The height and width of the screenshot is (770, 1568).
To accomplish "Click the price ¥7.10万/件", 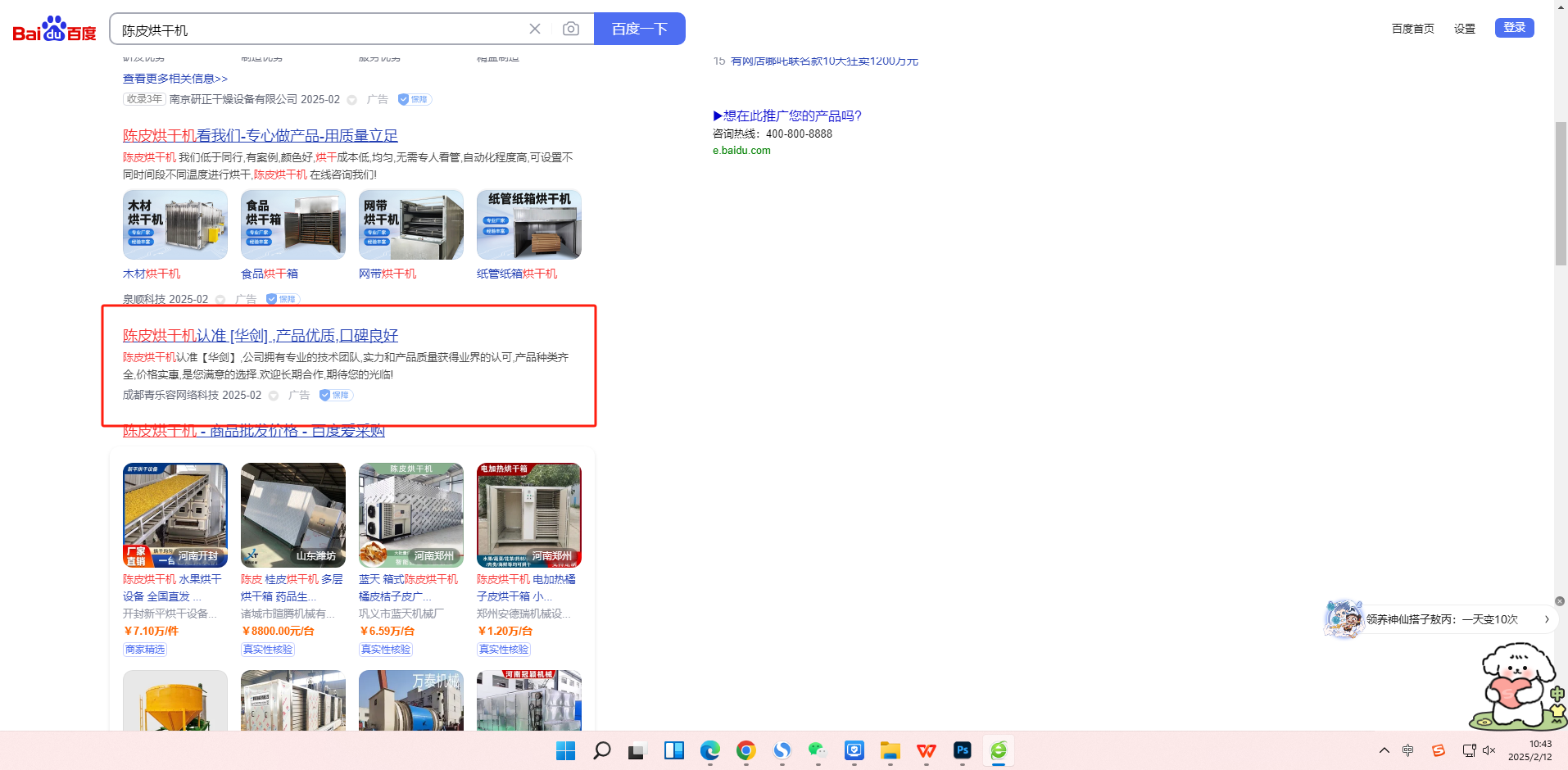I will click(x=151, y=631).
